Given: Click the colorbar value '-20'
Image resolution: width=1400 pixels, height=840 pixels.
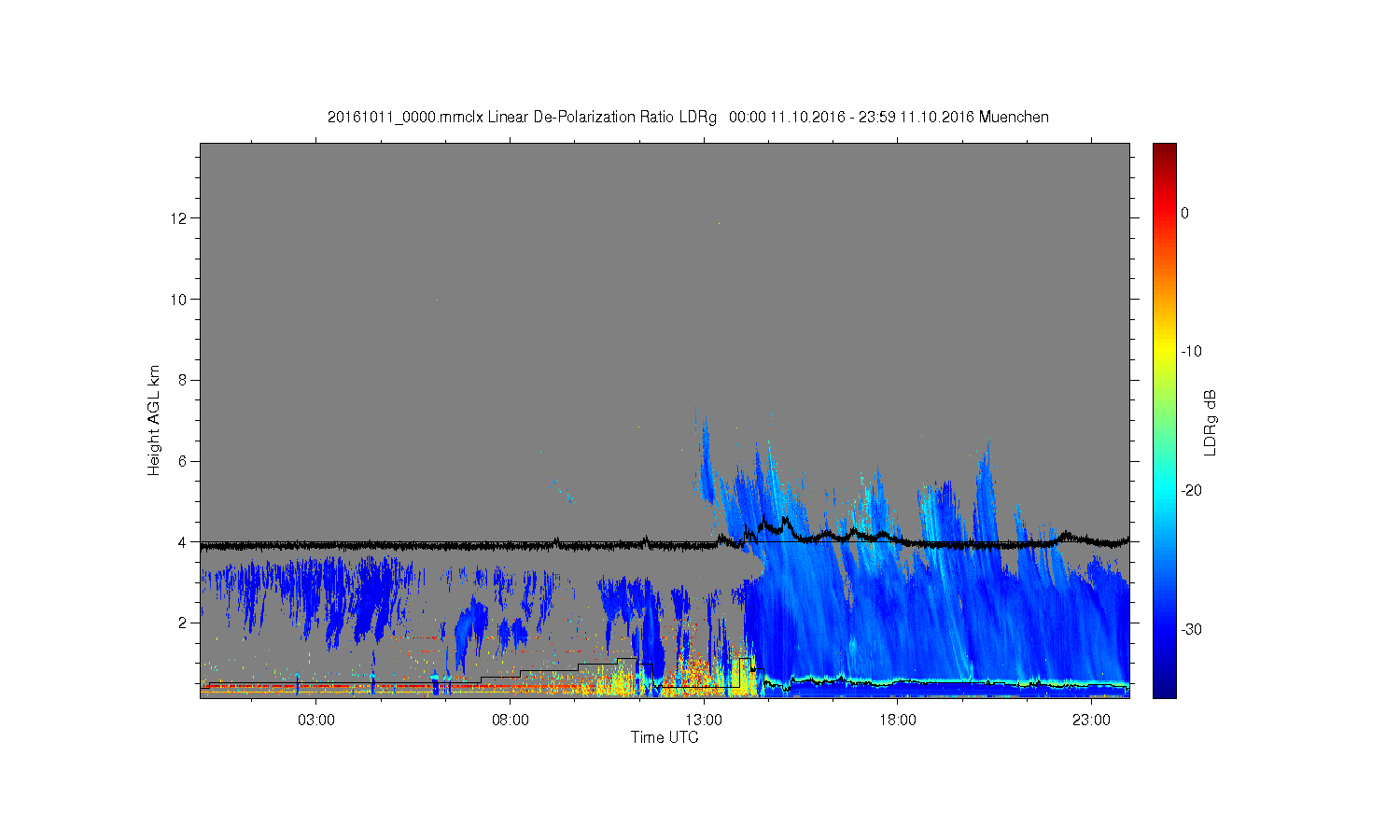Looking at the screenshot, I should click(x=1191, y=491).
